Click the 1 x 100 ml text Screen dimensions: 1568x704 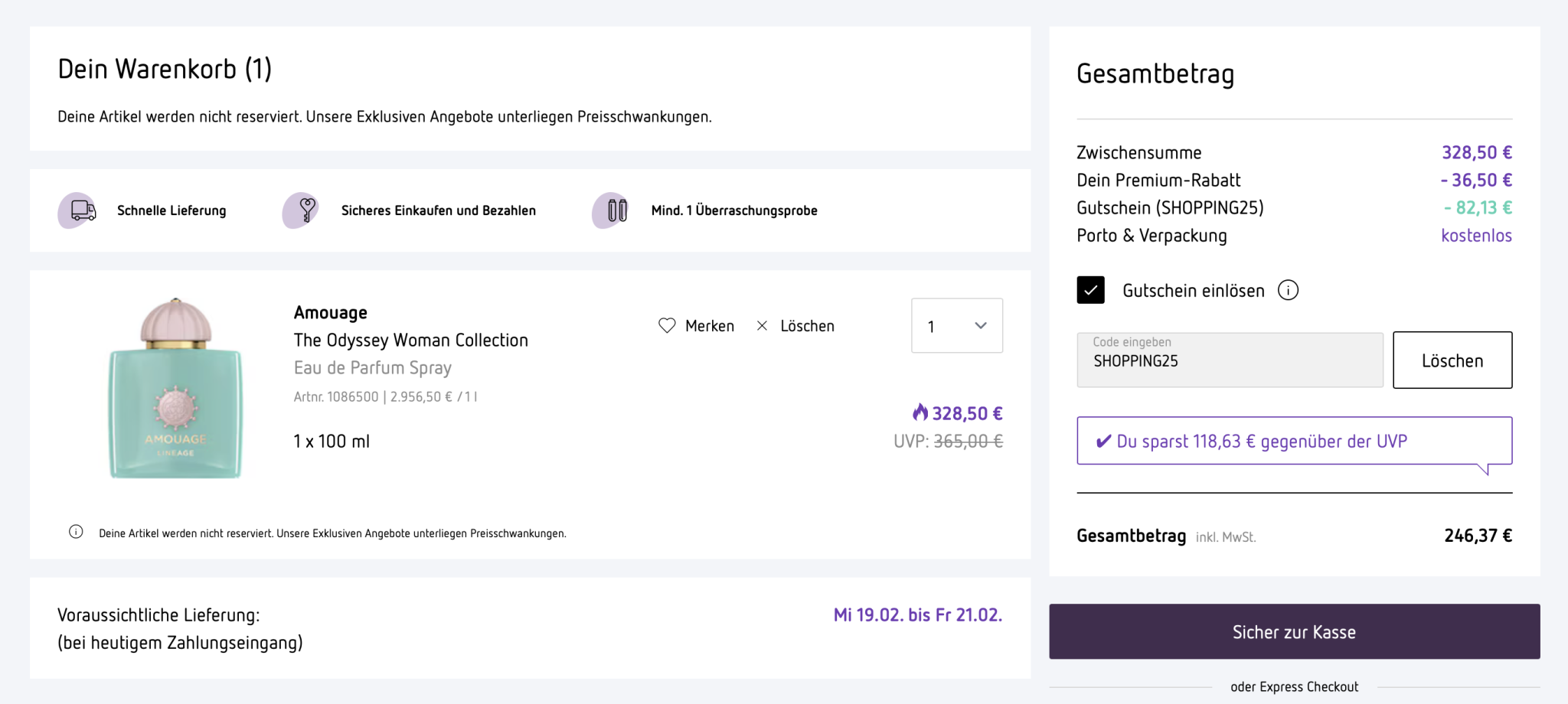pyautogui.click(x=332, y=442)
